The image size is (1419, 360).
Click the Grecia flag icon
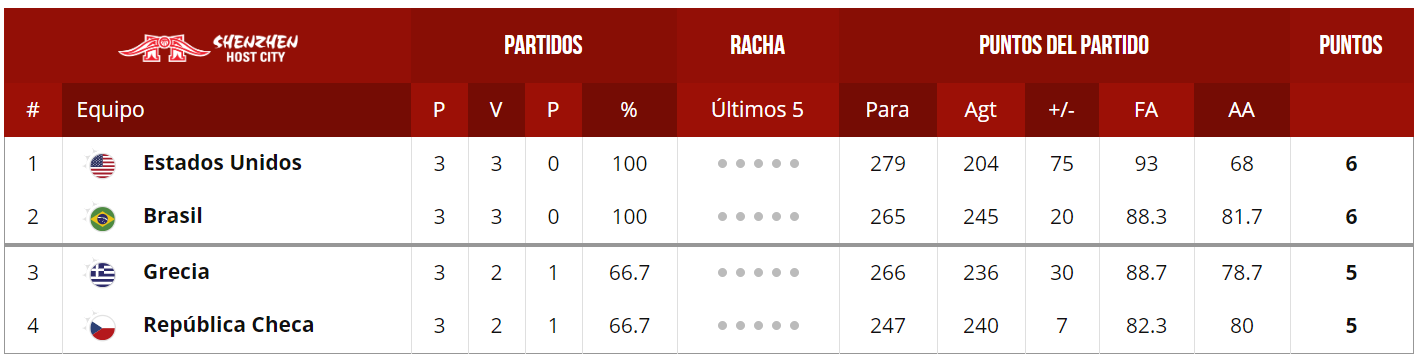coord(102,273)
